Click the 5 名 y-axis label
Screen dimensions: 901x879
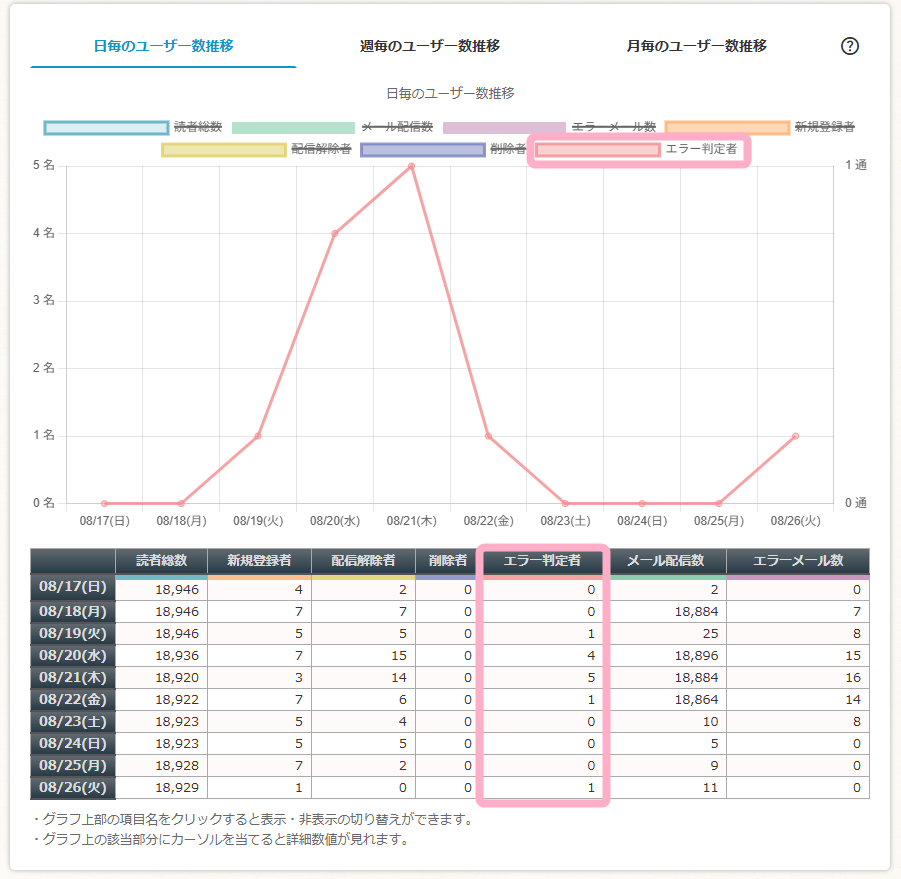point(44,165)
